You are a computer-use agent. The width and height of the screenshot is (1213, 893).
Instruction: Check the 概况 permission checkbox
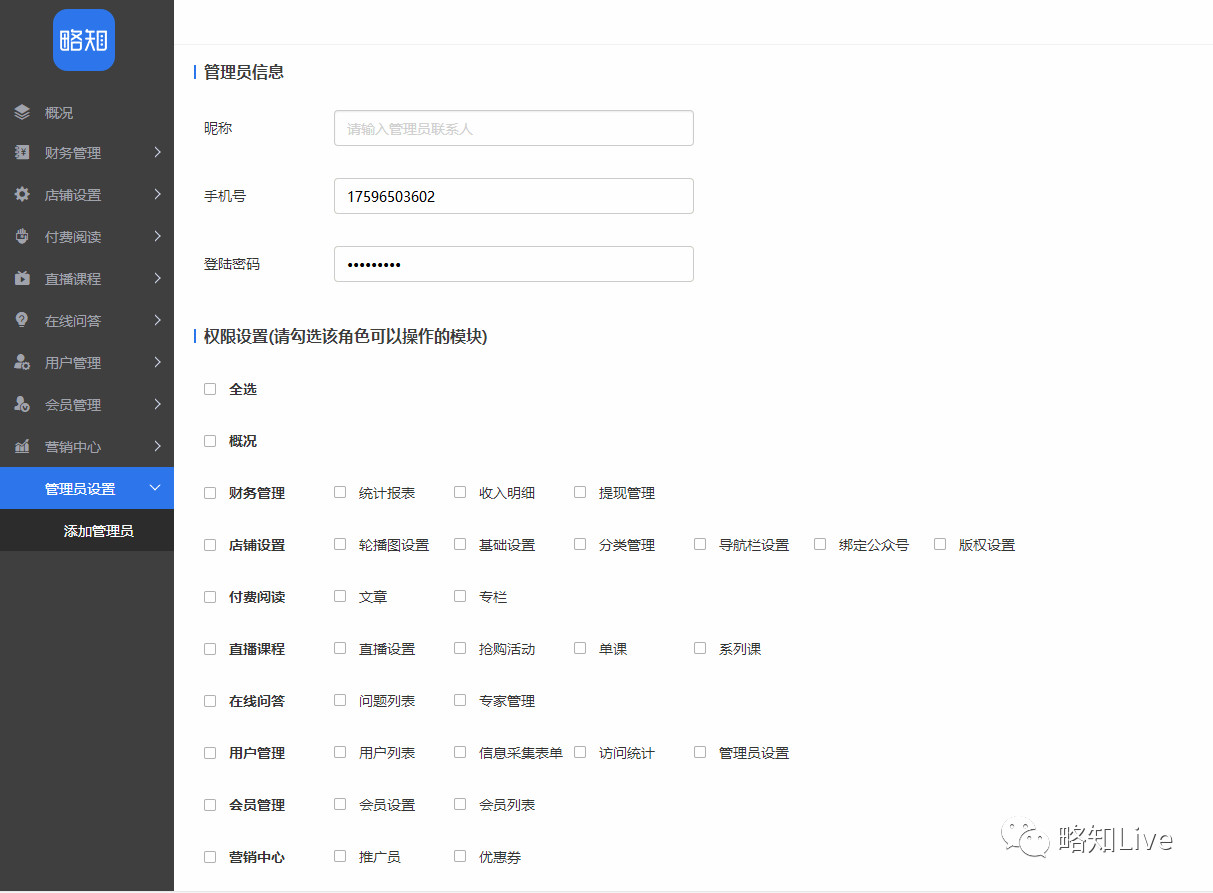[210, 440]
